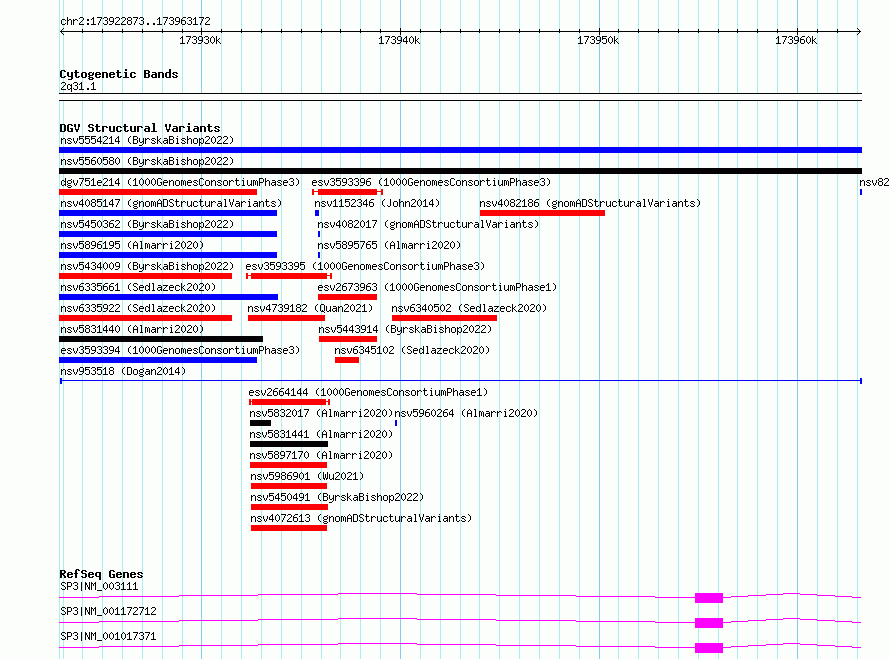The width and height of the screenshot is (890, 659).
Task: Click the nsv5560580 (ByrskaBishop2022) variant label
Action: [147, 161]
